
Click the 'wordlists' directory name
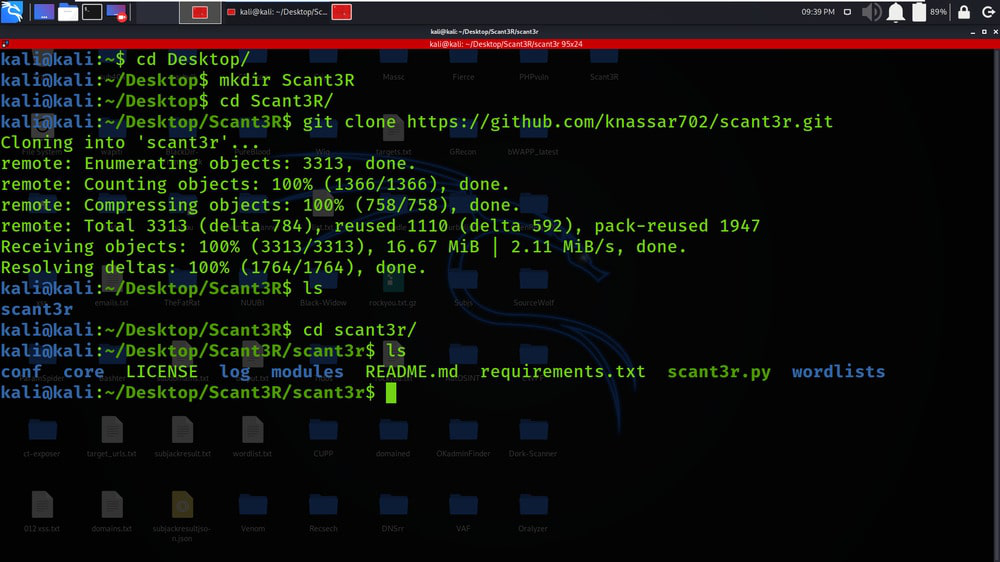[838, 372]
